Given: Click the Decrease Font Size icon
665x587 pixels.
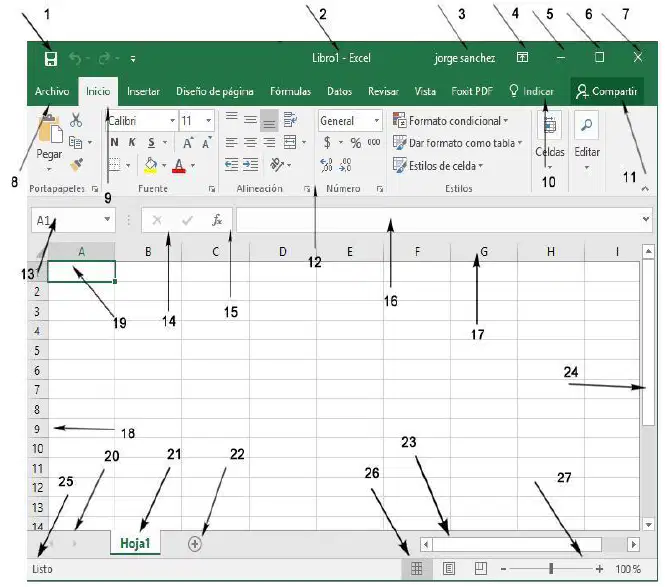Looking at the screenshot, I should [207, 143].
